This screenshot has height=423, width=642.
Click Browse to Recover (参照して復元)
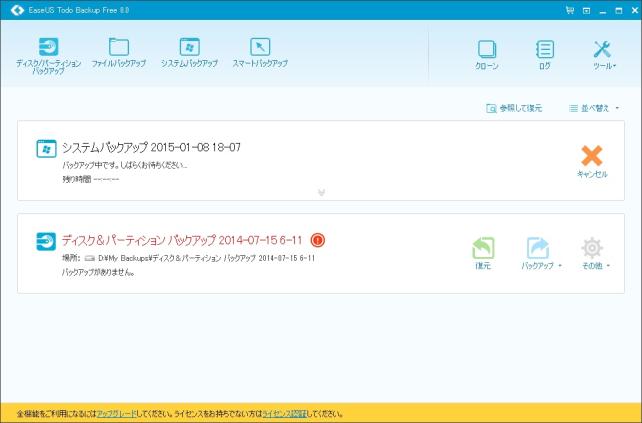tap(514, 108)
